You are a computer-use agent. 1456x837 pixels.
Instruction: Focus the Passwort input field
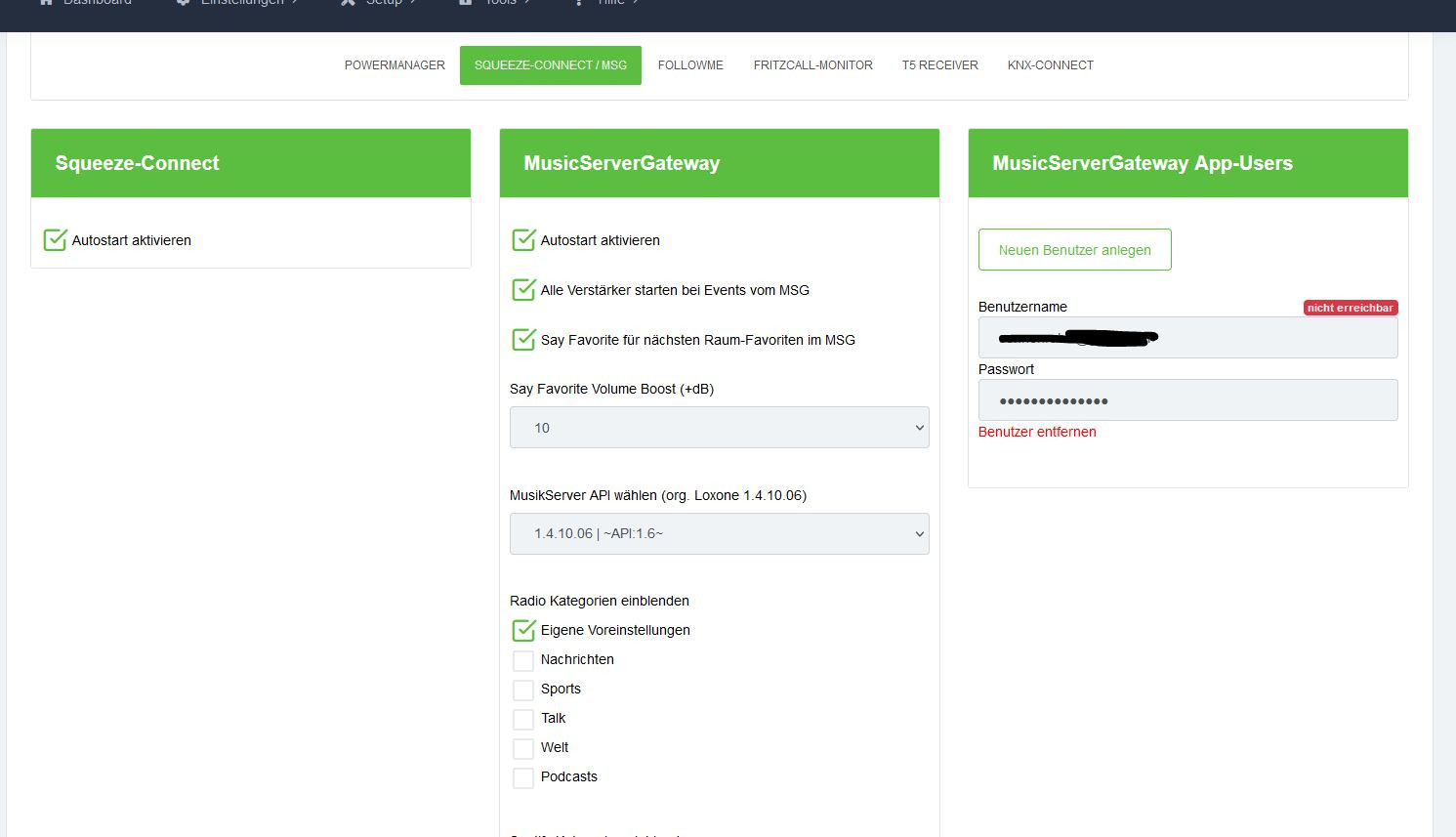[1187, 400]
